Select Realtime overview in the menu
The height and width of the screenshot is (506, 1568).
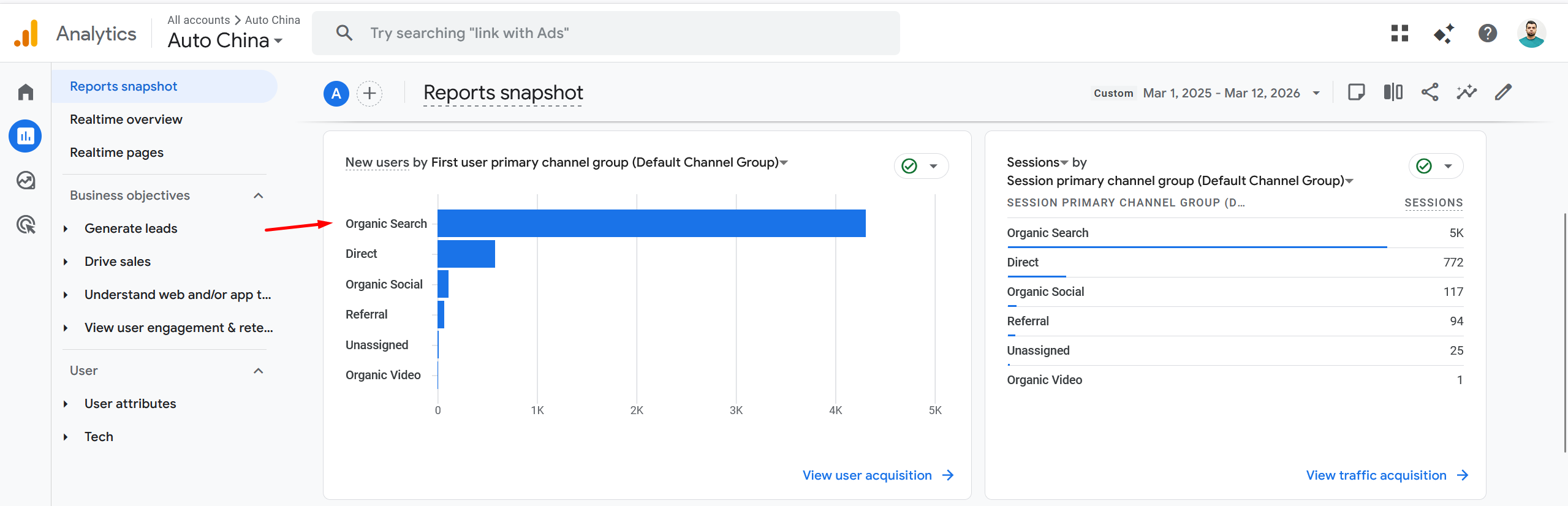point(126,119)
